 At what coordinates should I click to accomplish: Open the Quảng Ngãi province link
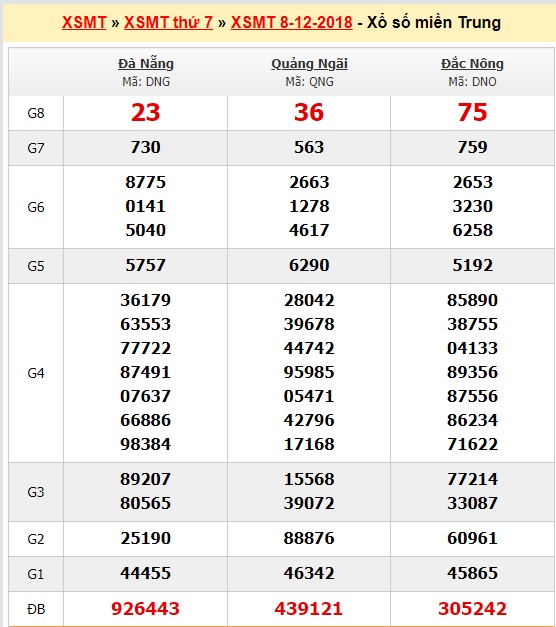(309, 64)
